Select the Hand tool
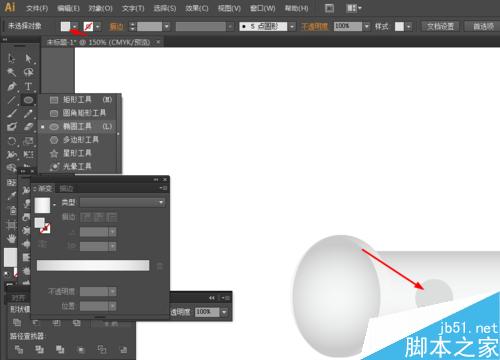The width and height of the screenshot is (500, 360). click(12, 238)
